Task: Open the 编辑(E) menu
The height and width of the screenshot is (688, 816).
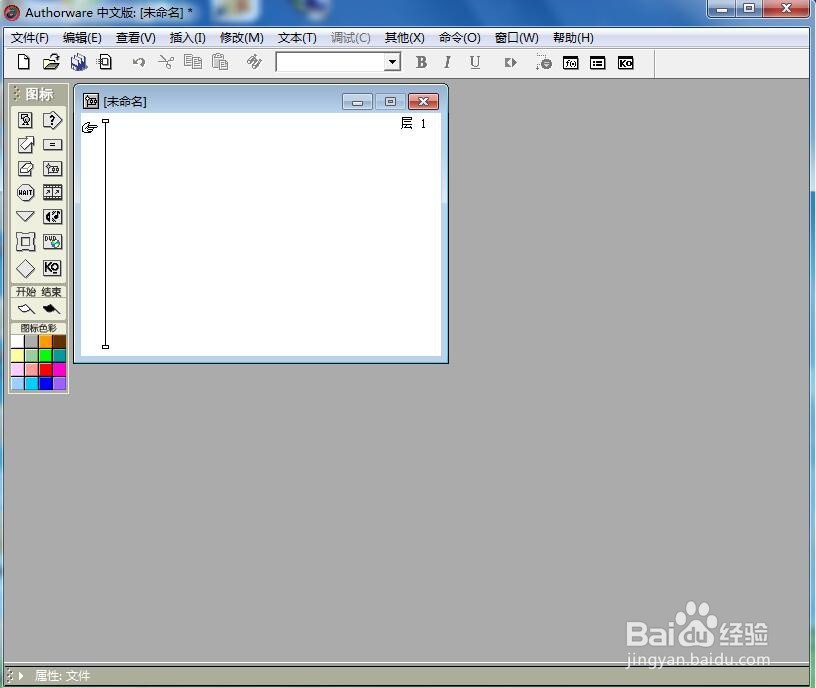Action: coord(82,38)
